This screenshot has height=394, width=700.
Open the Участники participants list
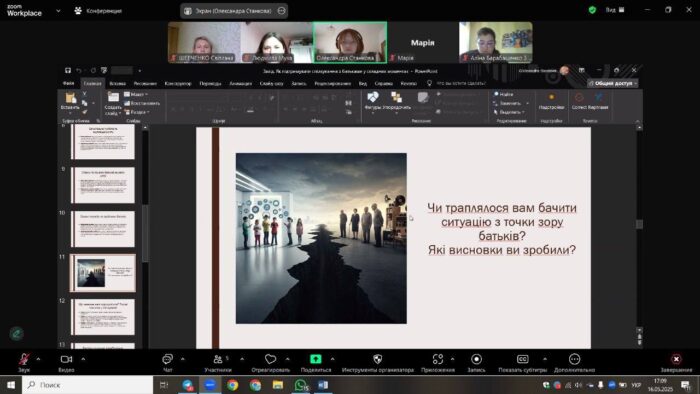(218, 359)
